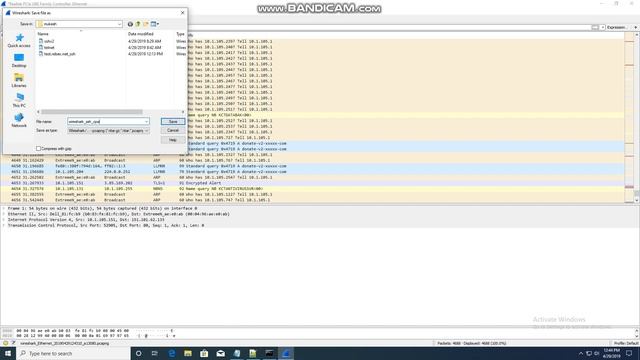Image resolution: width=640 pixels, height=360 pixels.
Task: Open the File name history dropdown arrow
Action: point(146,122)
